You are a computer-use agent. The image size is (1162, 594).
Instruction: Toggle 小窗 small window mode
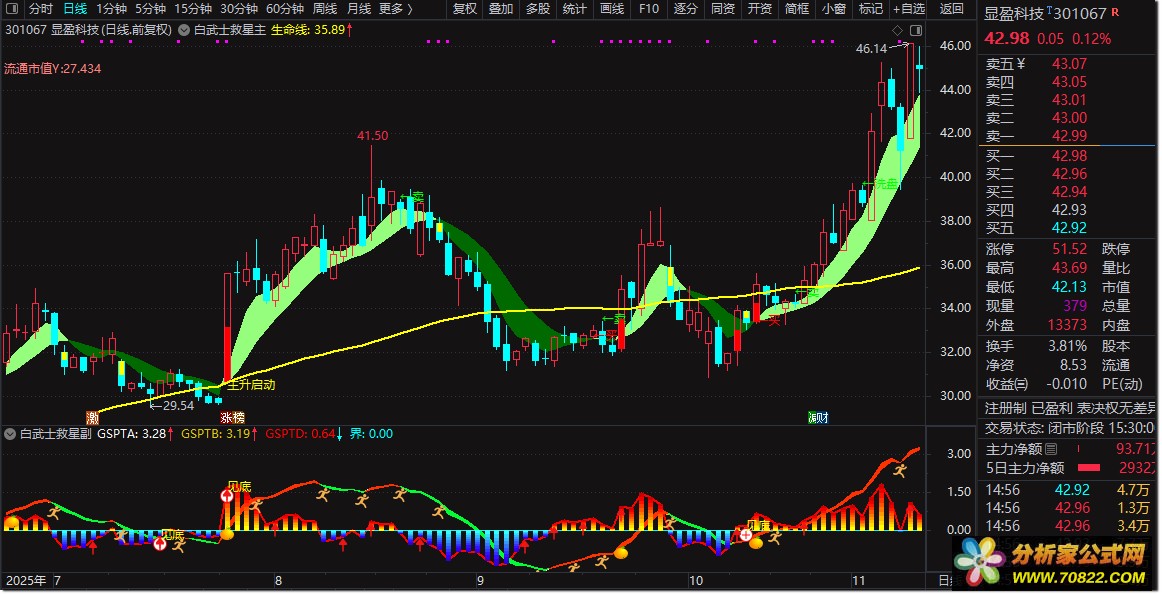pos(834,9)
